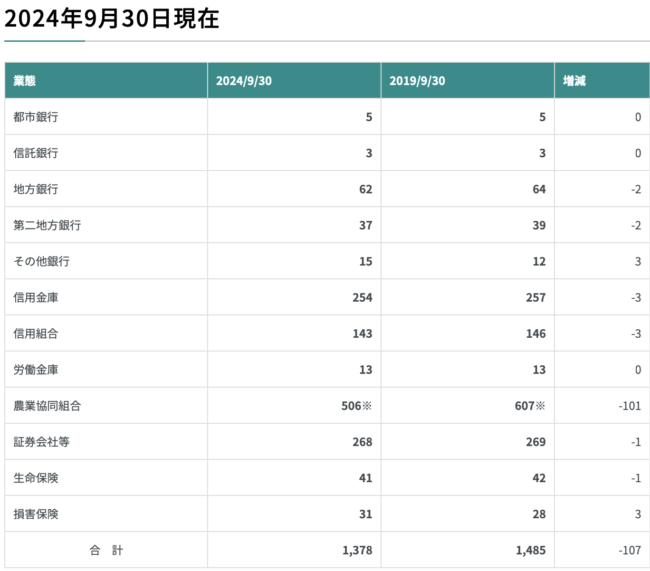The height and width of the screenshot is (571, 650).
Task: Click the 506※ value for 農業協同組合
Action: pyautogui.click(x=357, y=406)
